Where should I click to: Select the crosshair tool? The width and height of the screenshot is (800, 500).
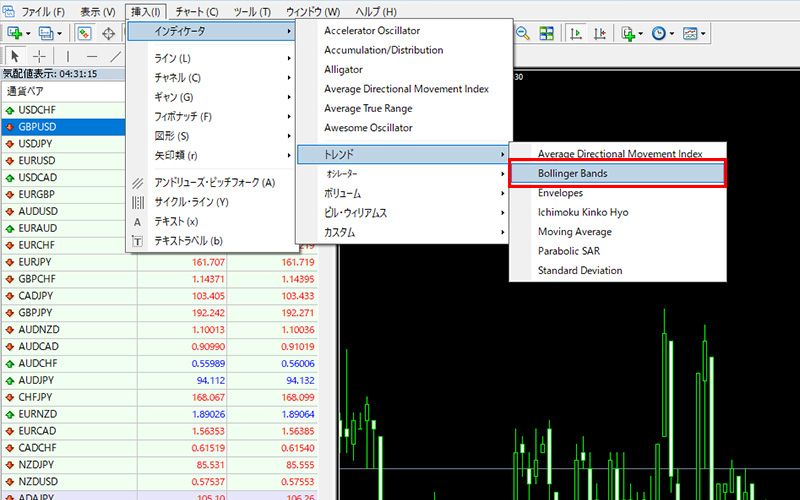[39, 56]
